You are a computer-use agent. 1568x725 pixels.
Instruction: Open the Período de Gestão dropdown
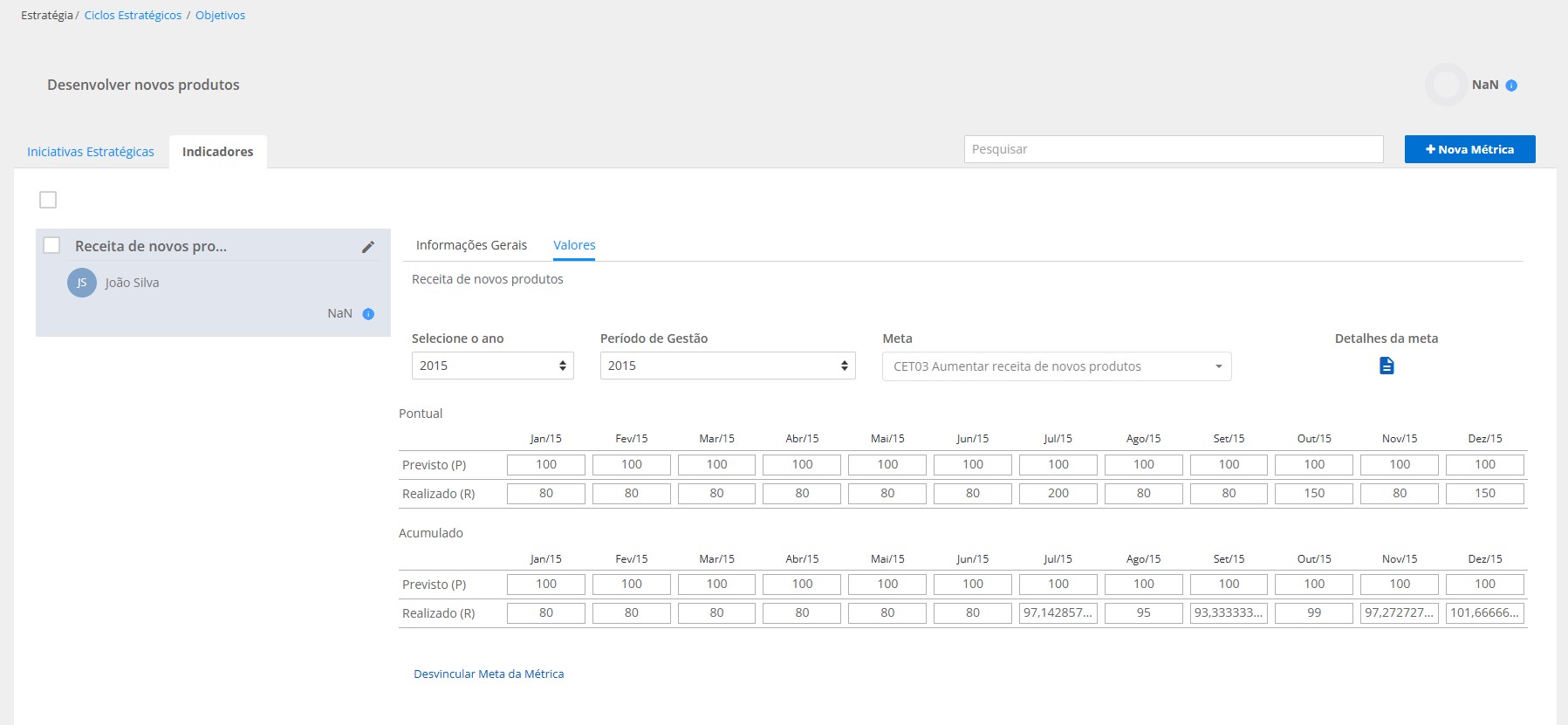pos(727,366)
